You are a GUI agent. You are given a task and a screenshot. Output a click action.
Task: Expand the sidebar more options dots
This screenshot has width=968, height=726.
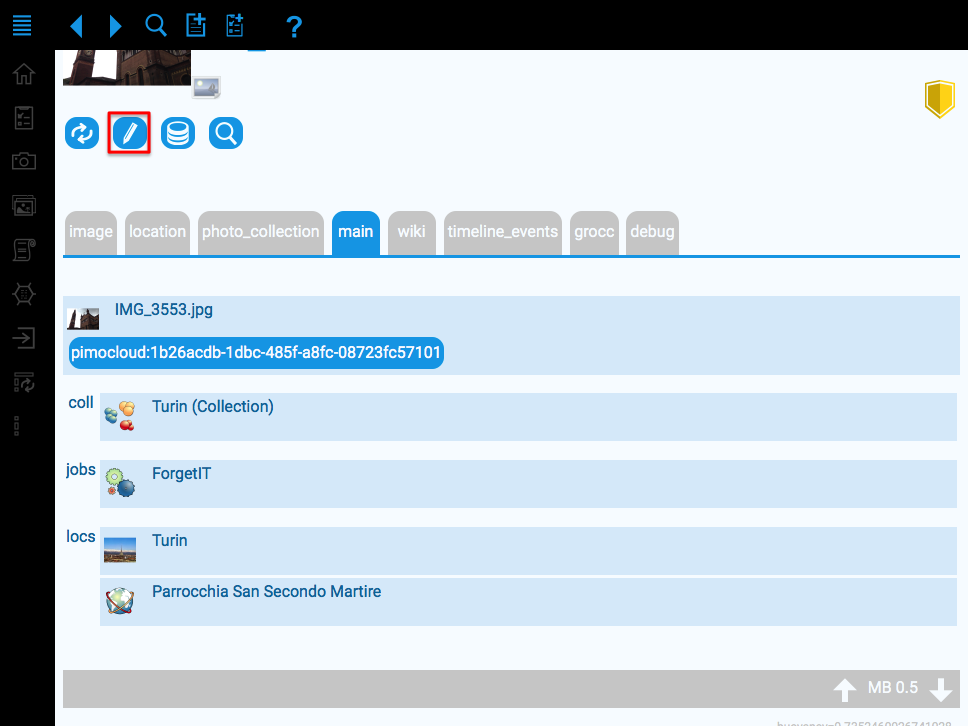point(17,426)
